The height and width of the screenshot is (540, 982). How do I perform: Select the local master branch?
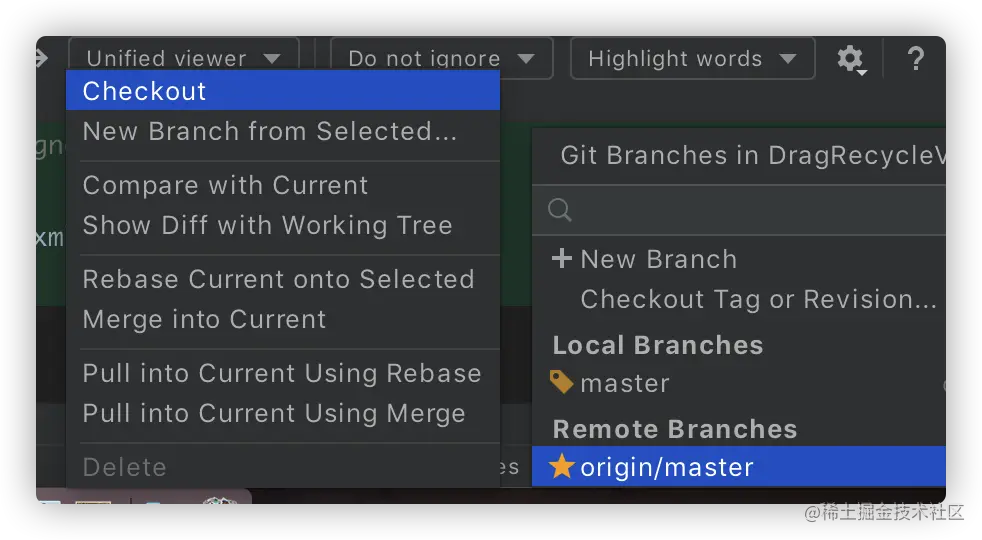tap(739, 383)
